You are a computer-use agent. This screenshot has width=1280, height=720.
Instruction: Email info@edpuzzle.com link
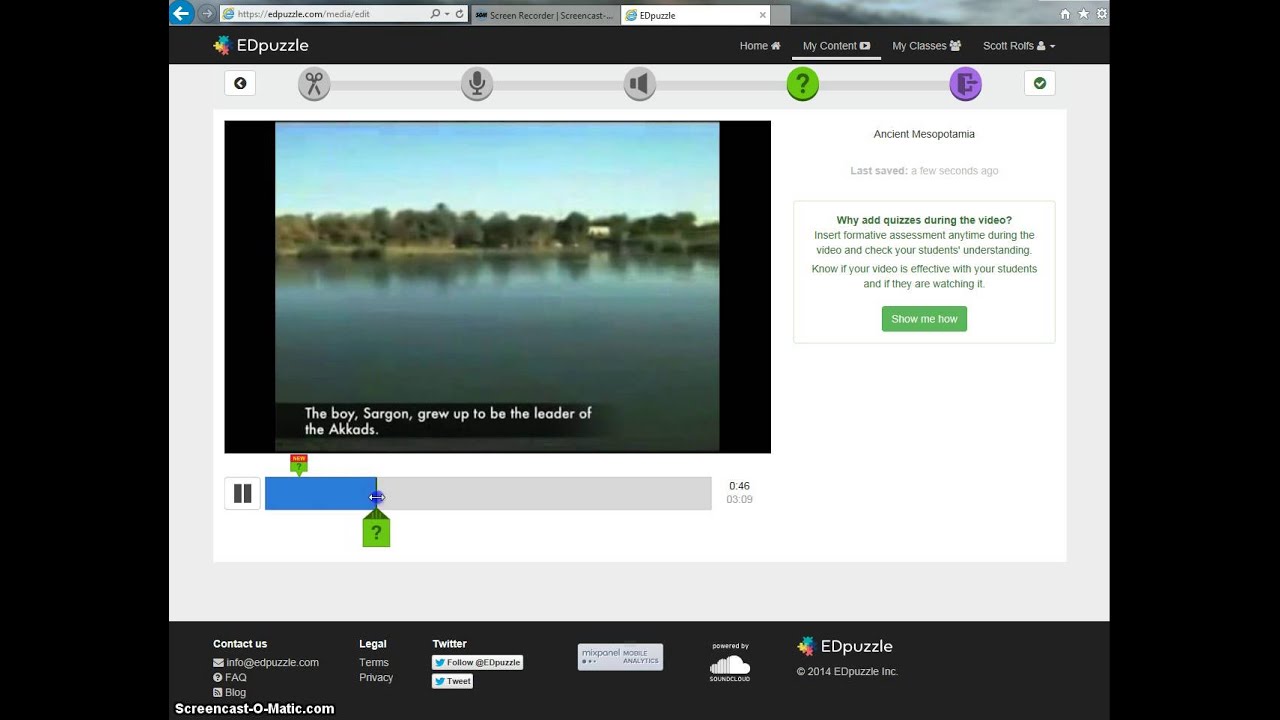click(x=266, y=662)
